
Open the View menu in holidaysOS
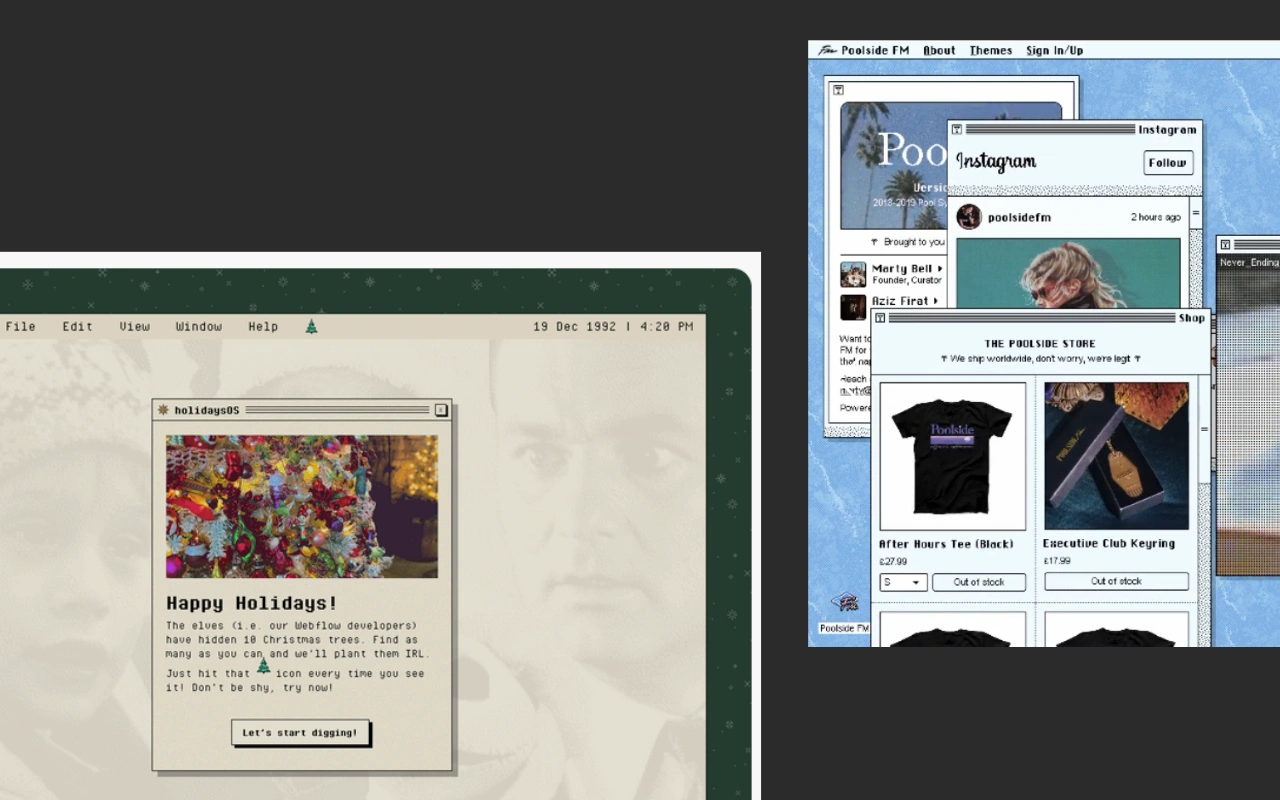134,326
